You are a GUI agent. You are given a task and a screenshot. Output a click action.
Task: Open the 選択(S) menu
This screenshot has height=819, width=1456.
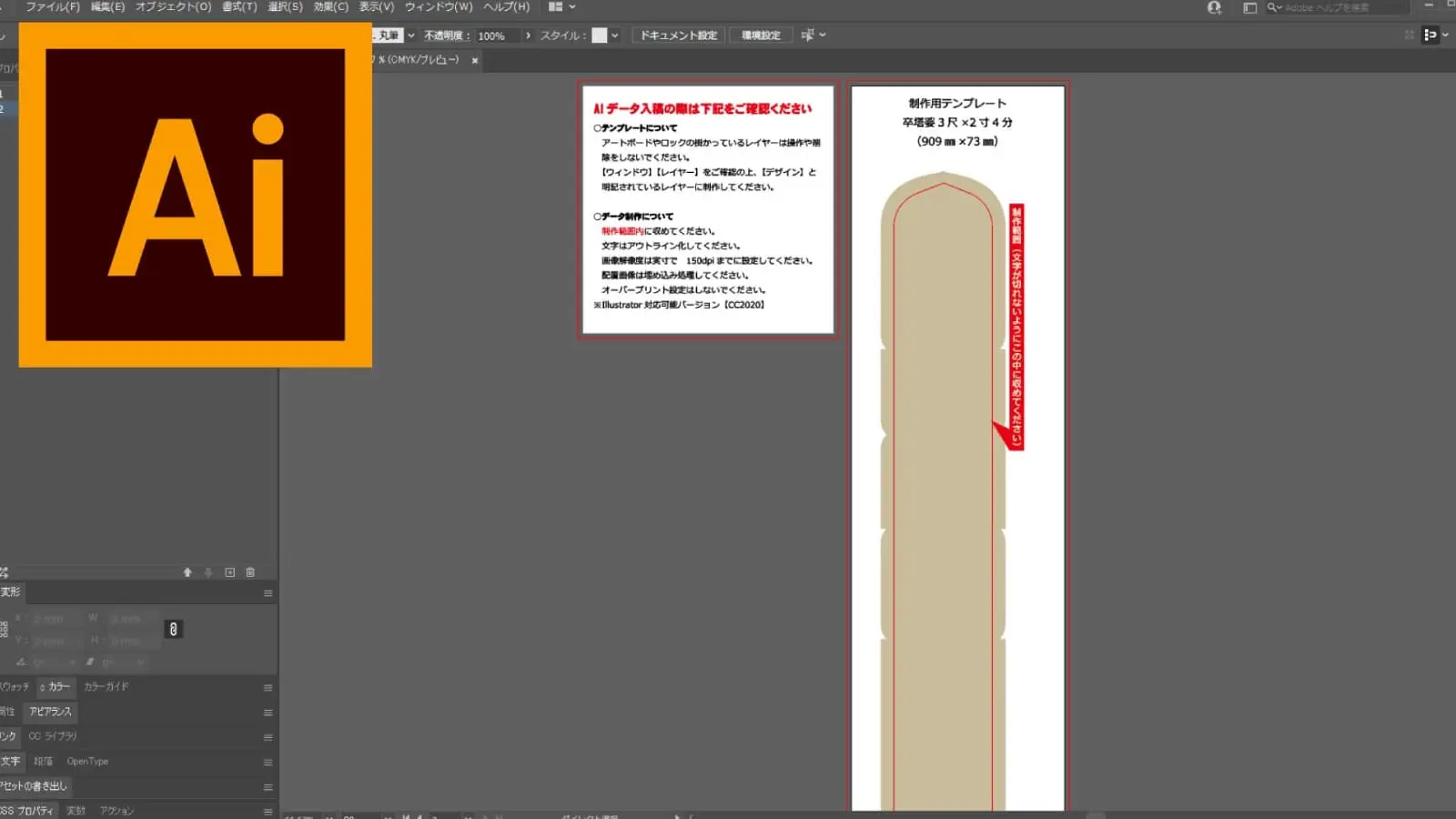pos(285,6)
